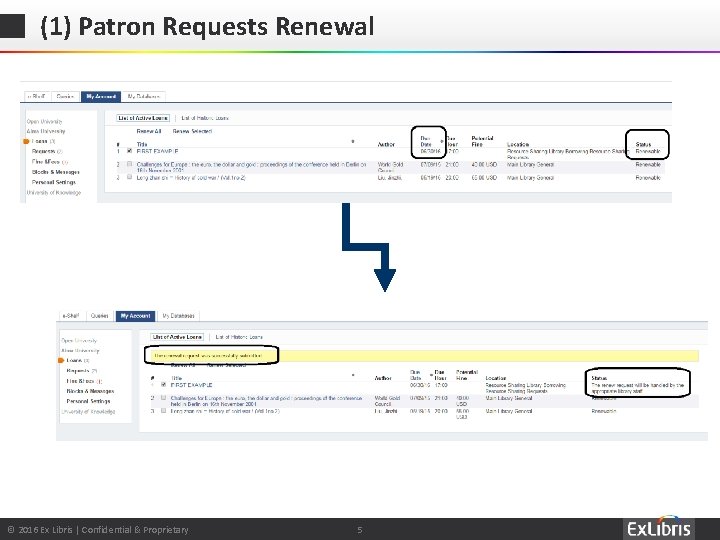Select University of Knowledge in bottom screenshot sidebar
720x540 pixels.
pos(88,411)
